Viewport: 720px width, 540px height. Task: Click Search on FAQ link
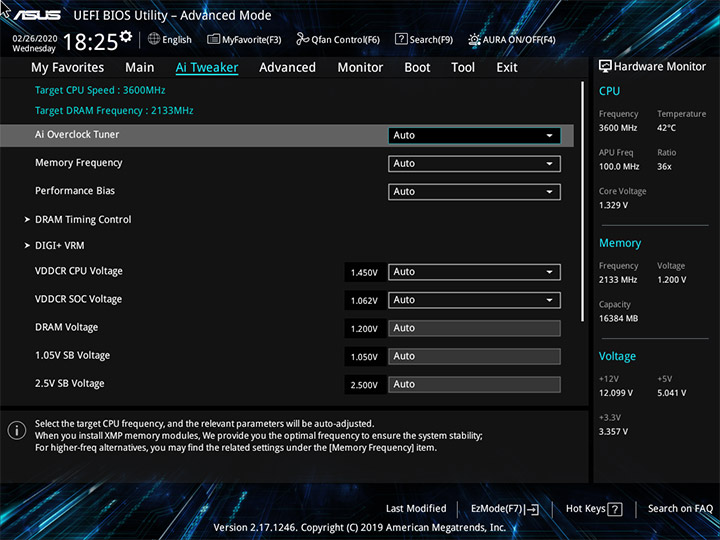680,509
